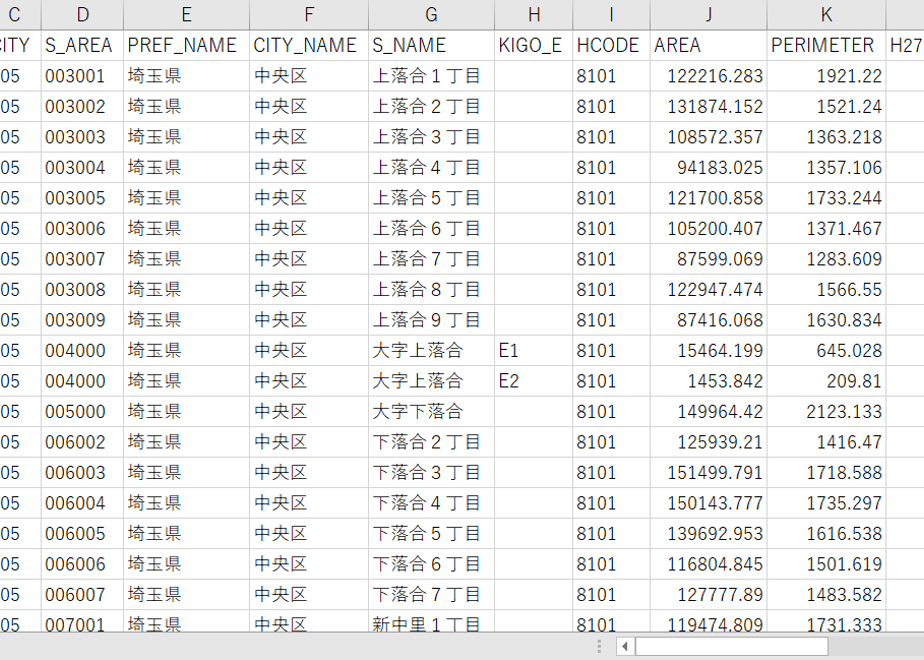Click the S_AREA header cell

tap(82, 45)
